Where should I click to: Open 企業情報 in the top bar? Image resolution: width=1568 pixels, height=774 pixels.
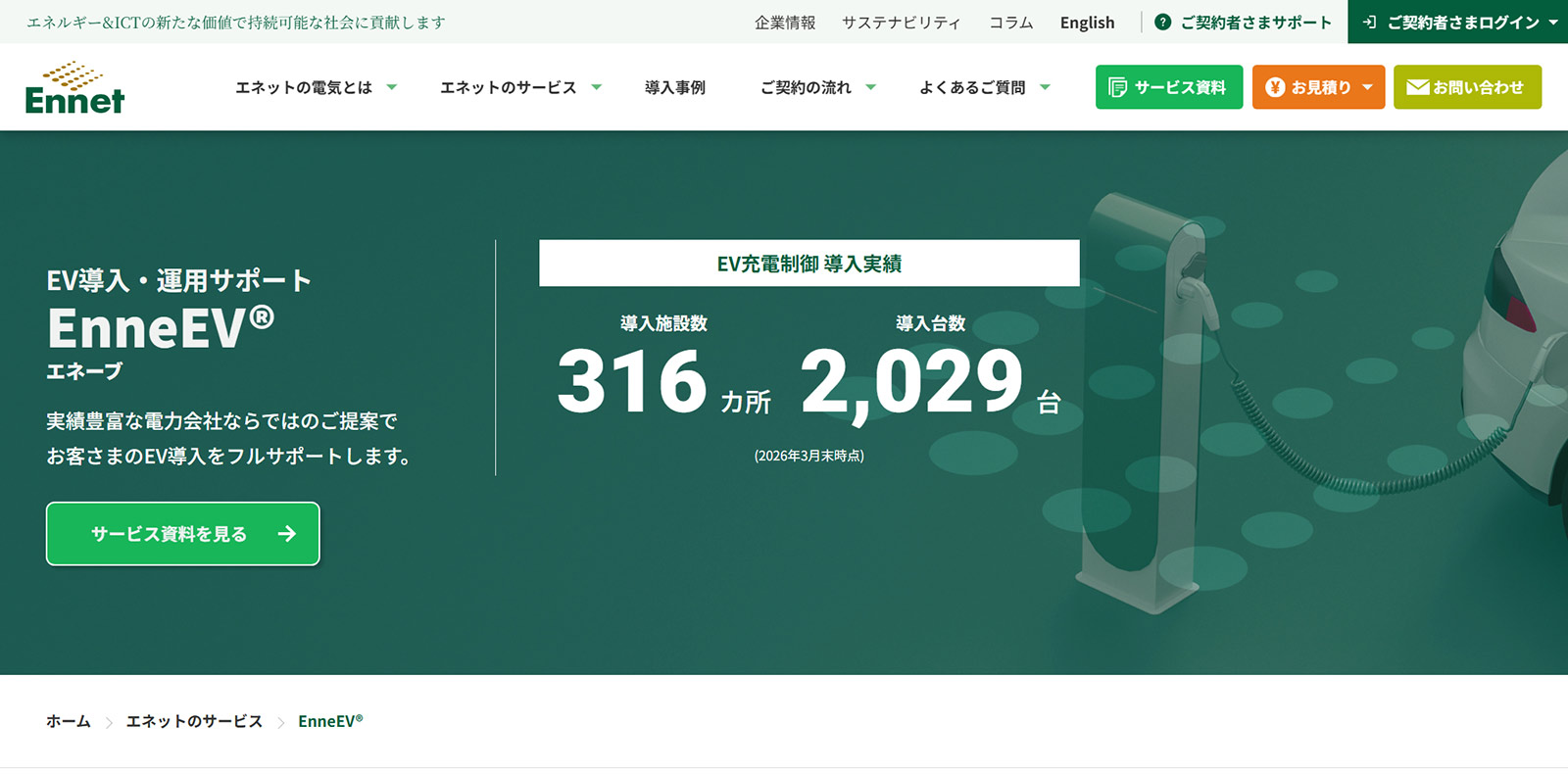click(785, 22)
